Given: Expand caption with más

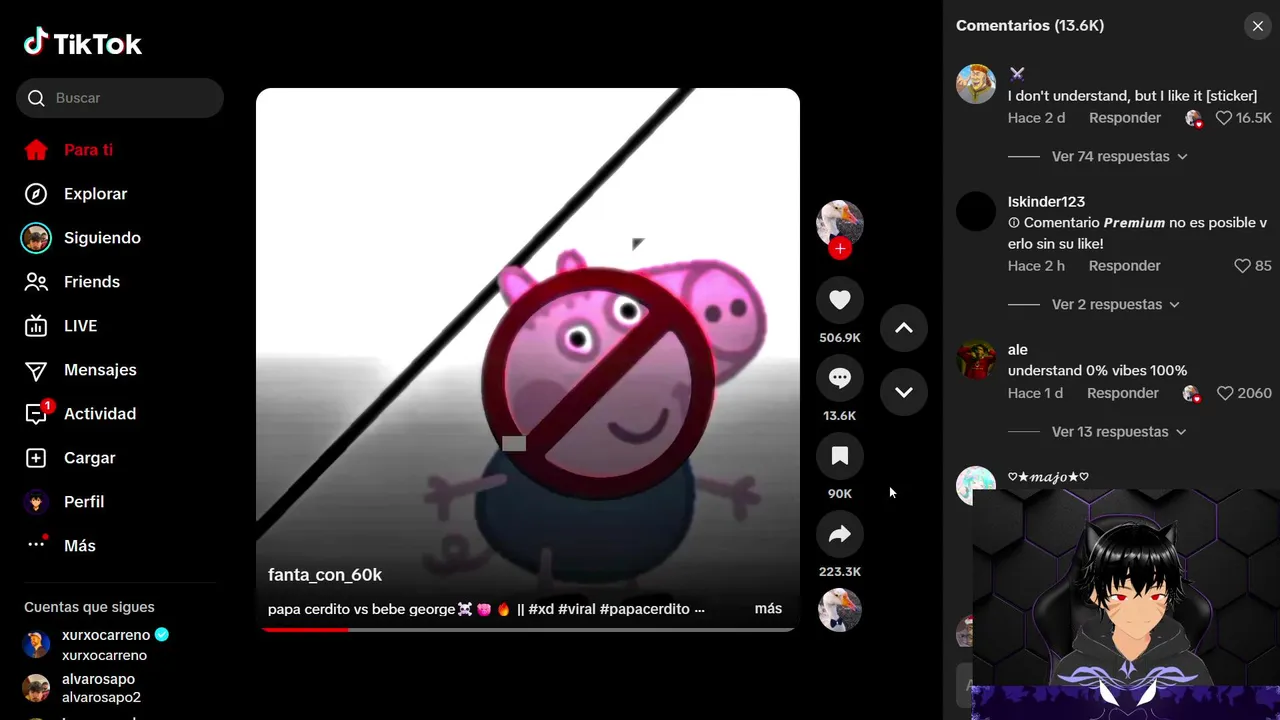Looking at the screenshot, I should 768,608.
